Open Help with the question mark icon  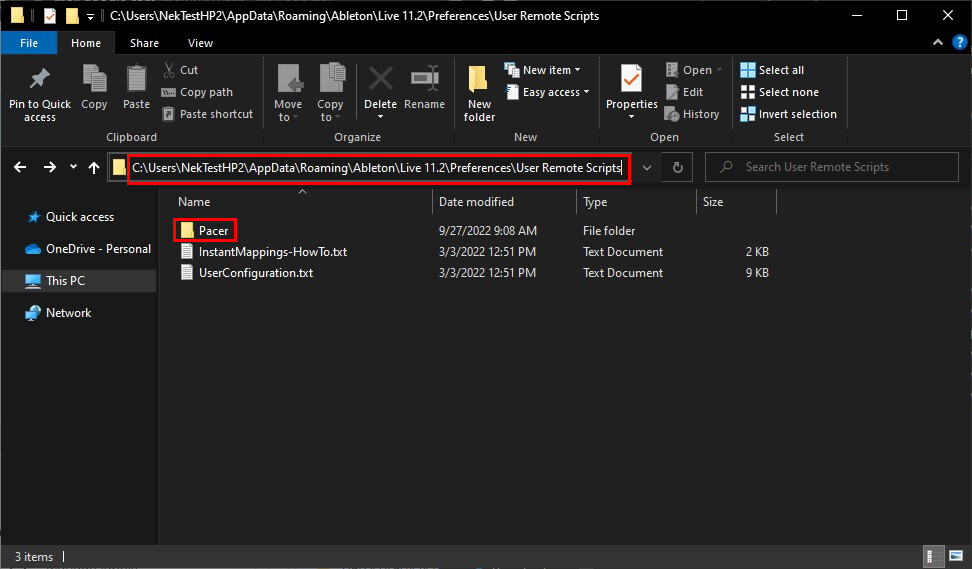click(960, 42)
